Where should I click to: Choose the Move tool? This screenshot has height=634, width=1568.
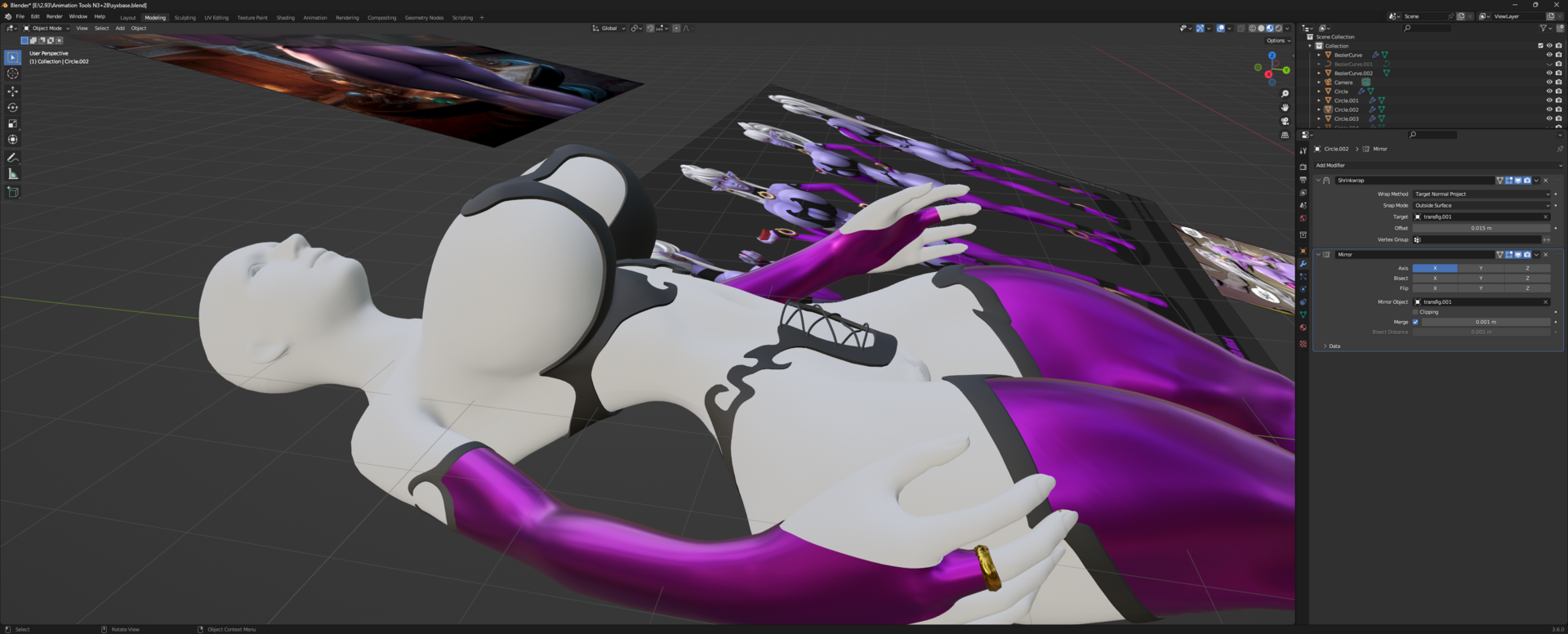tap(12, 92)
